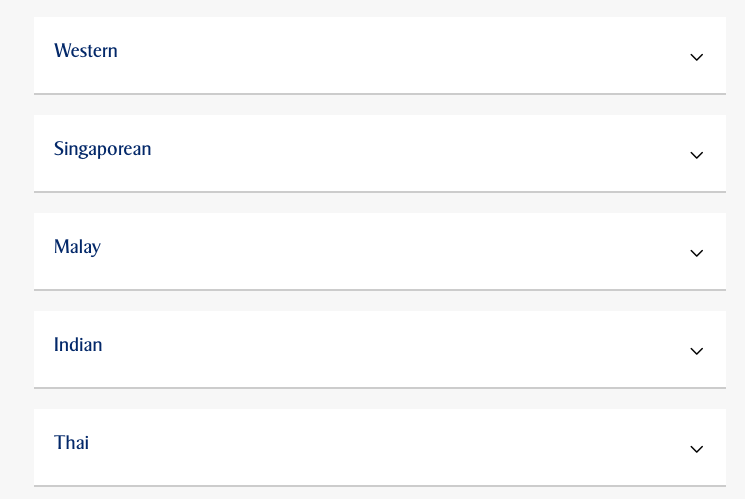Select the Malay heading text
The image size is (745, 499).
(x=77, y=247)
